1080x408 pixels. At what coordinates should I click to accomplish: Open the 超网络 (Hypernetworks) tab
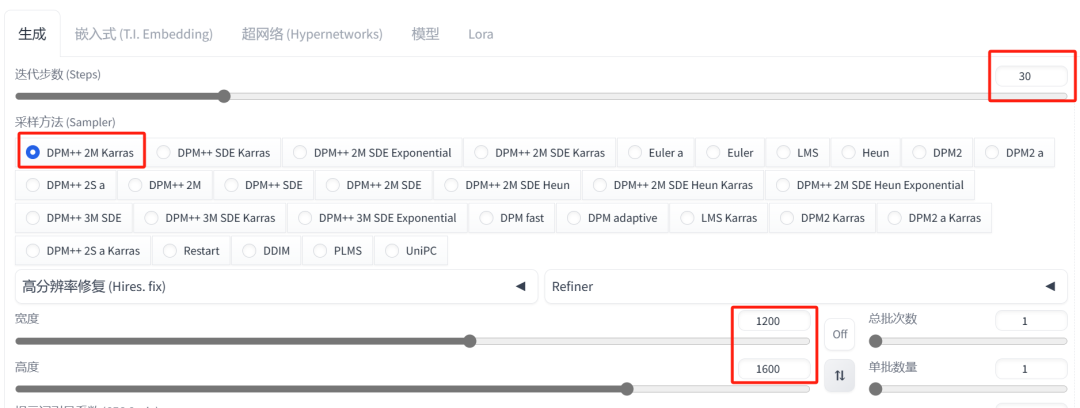click(312, 34)
